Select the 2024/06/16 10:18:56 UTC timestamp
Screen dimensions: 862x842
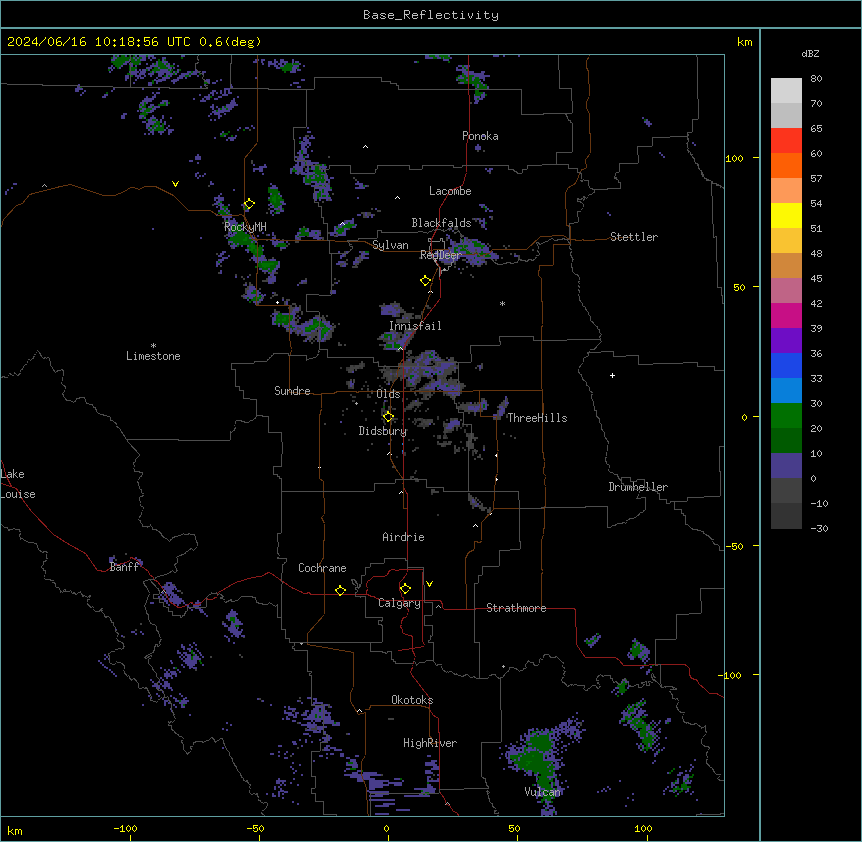[x=98, y=42]
